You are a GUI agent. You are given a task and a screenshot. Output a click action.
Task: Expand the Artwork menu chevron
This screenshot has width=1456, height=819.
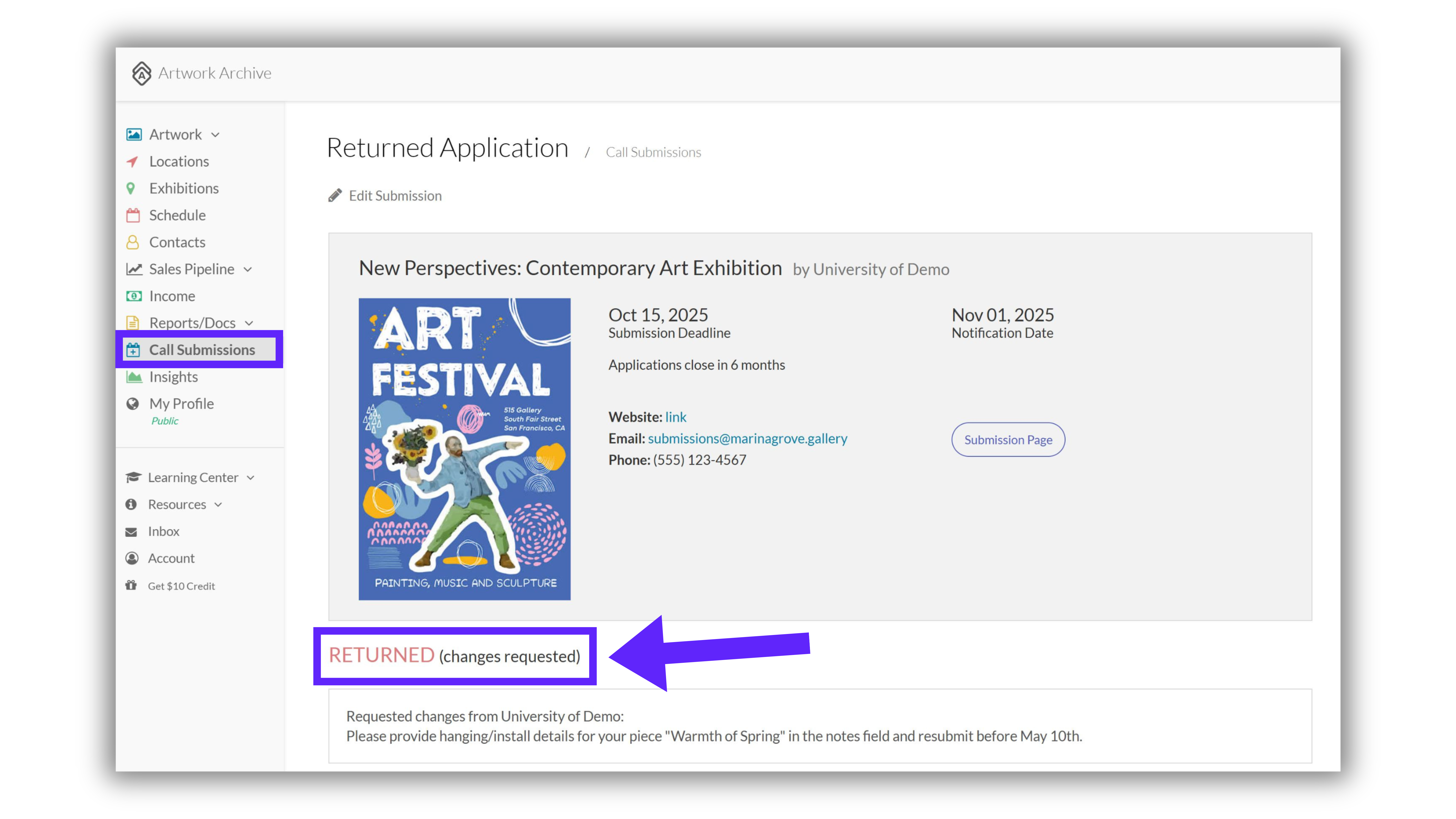click(x=215, y=135)
